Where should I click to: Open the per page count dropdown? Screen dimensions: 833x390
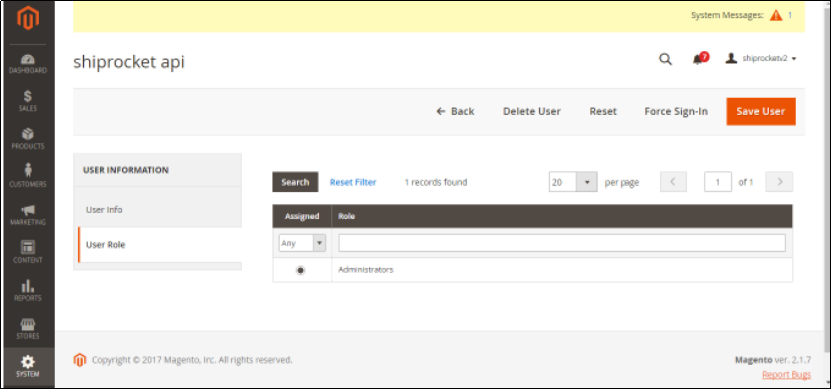pos(573,182)
